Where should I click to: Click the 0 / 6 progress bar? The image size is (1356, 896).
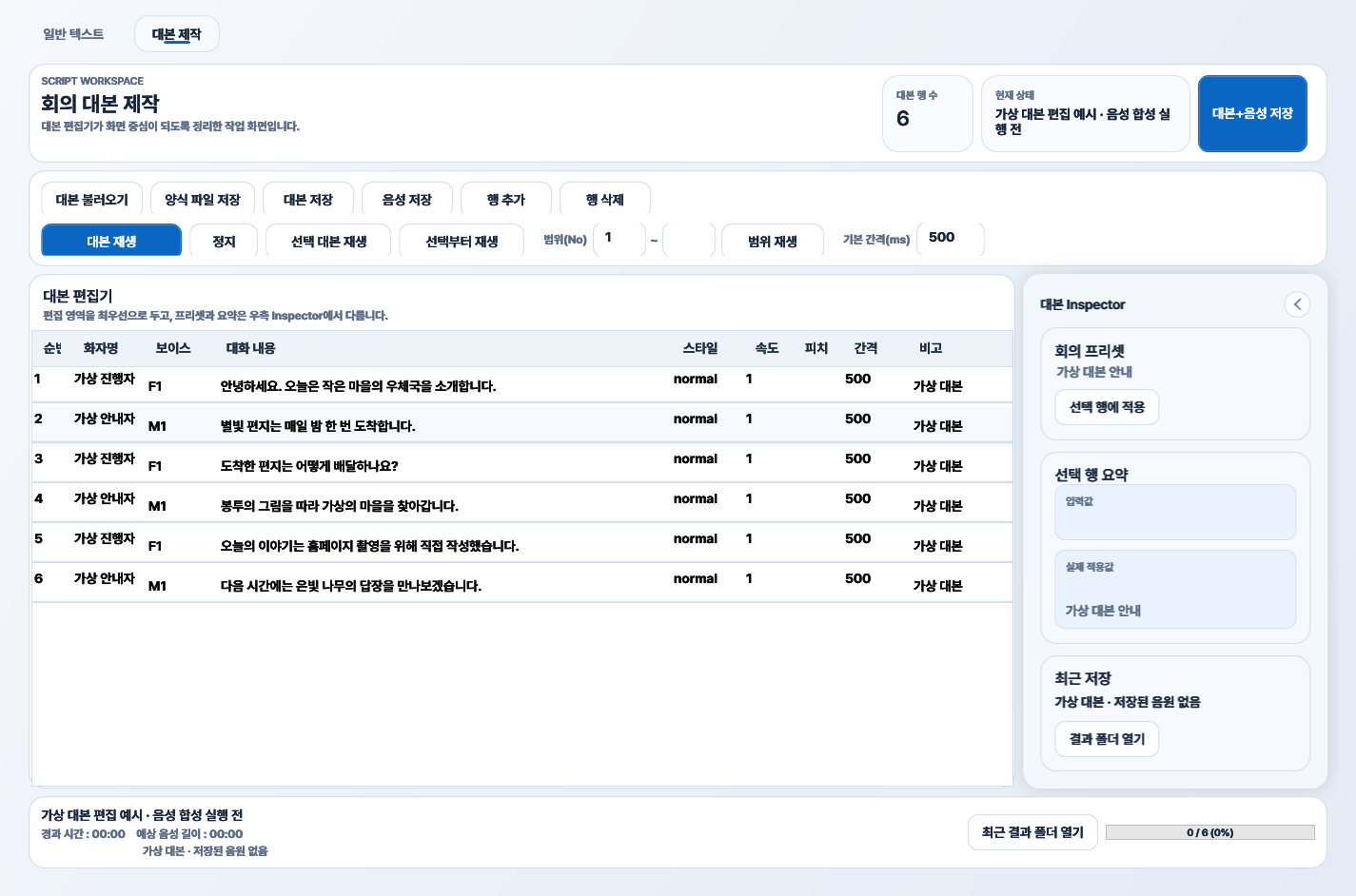[x=1209, y=832]
